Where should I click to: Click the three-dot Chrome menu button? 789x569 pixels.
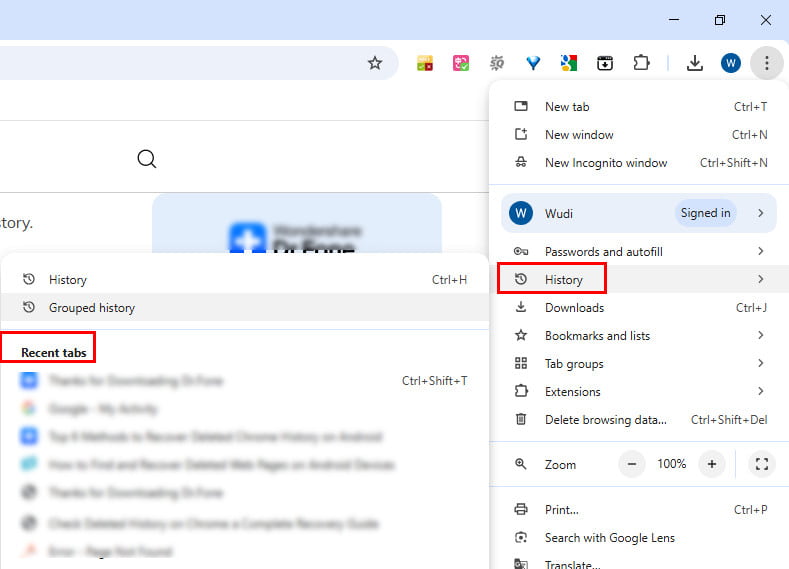point(766,63)
